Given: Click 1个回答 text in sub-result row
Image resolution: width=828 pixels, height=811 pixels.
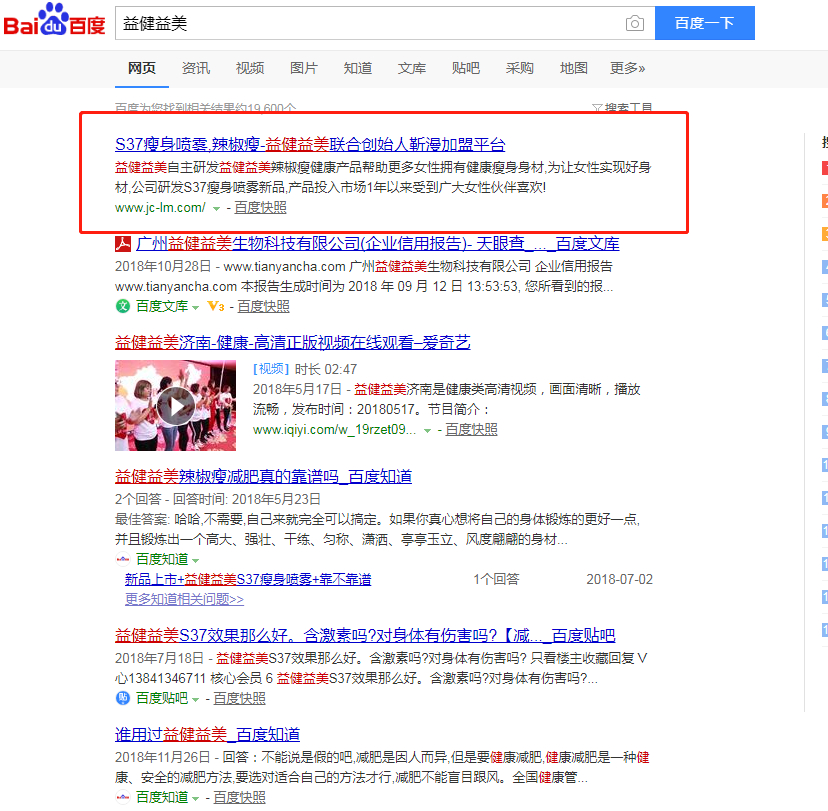Looking at the screenshot, I should pyautogui.click(x=496, y=579).
